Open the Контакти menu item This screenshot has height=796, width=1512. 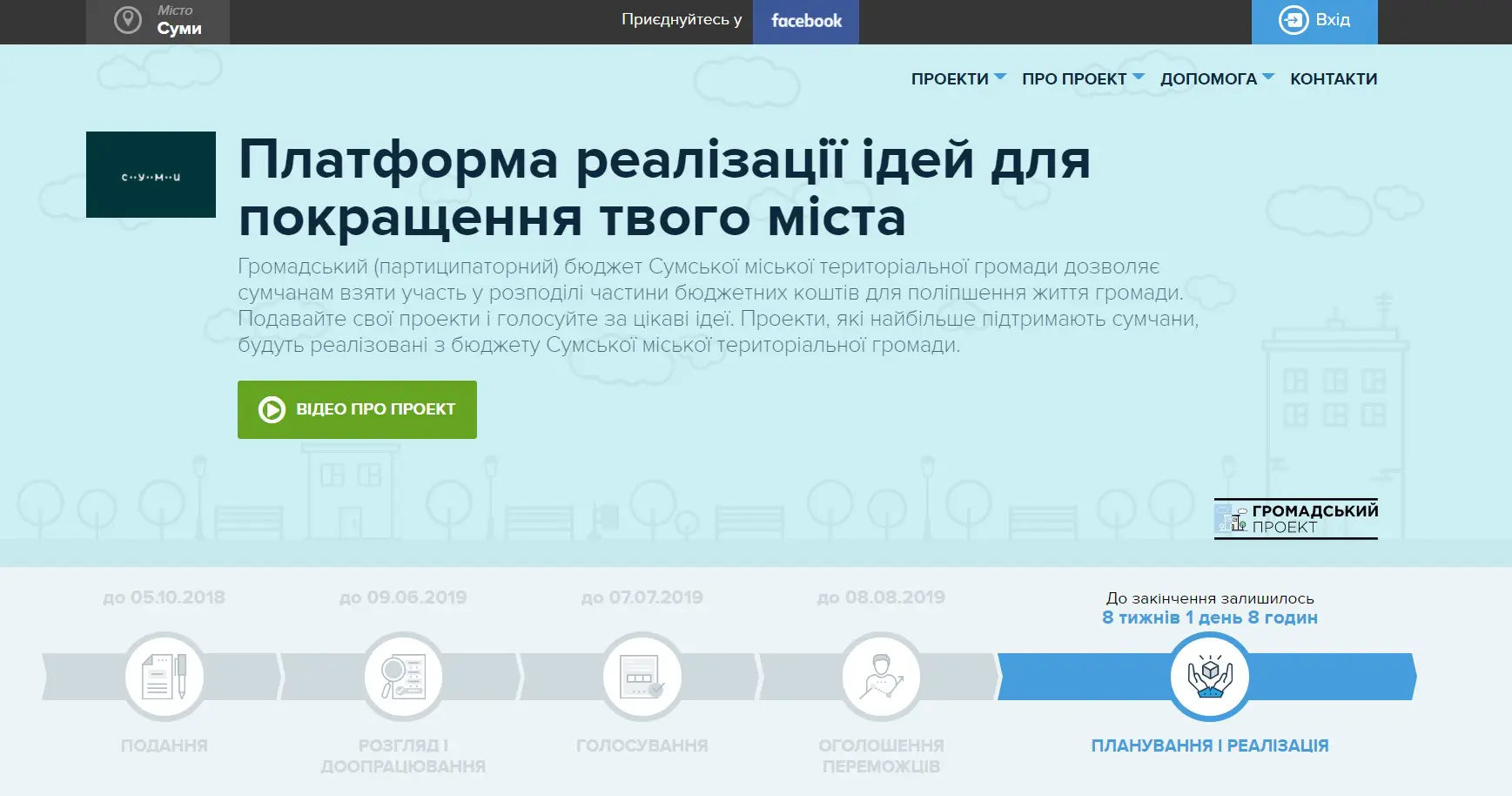1333,79
